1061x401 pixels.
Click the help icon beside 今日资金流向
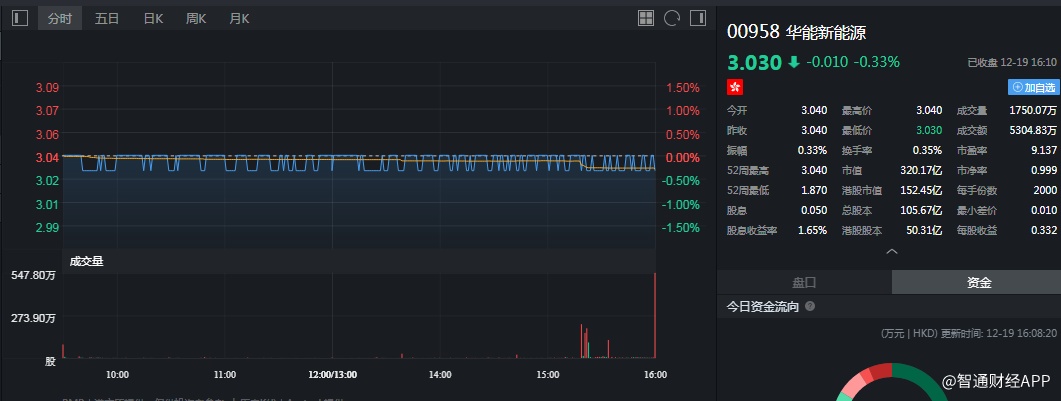pos(810,307)
